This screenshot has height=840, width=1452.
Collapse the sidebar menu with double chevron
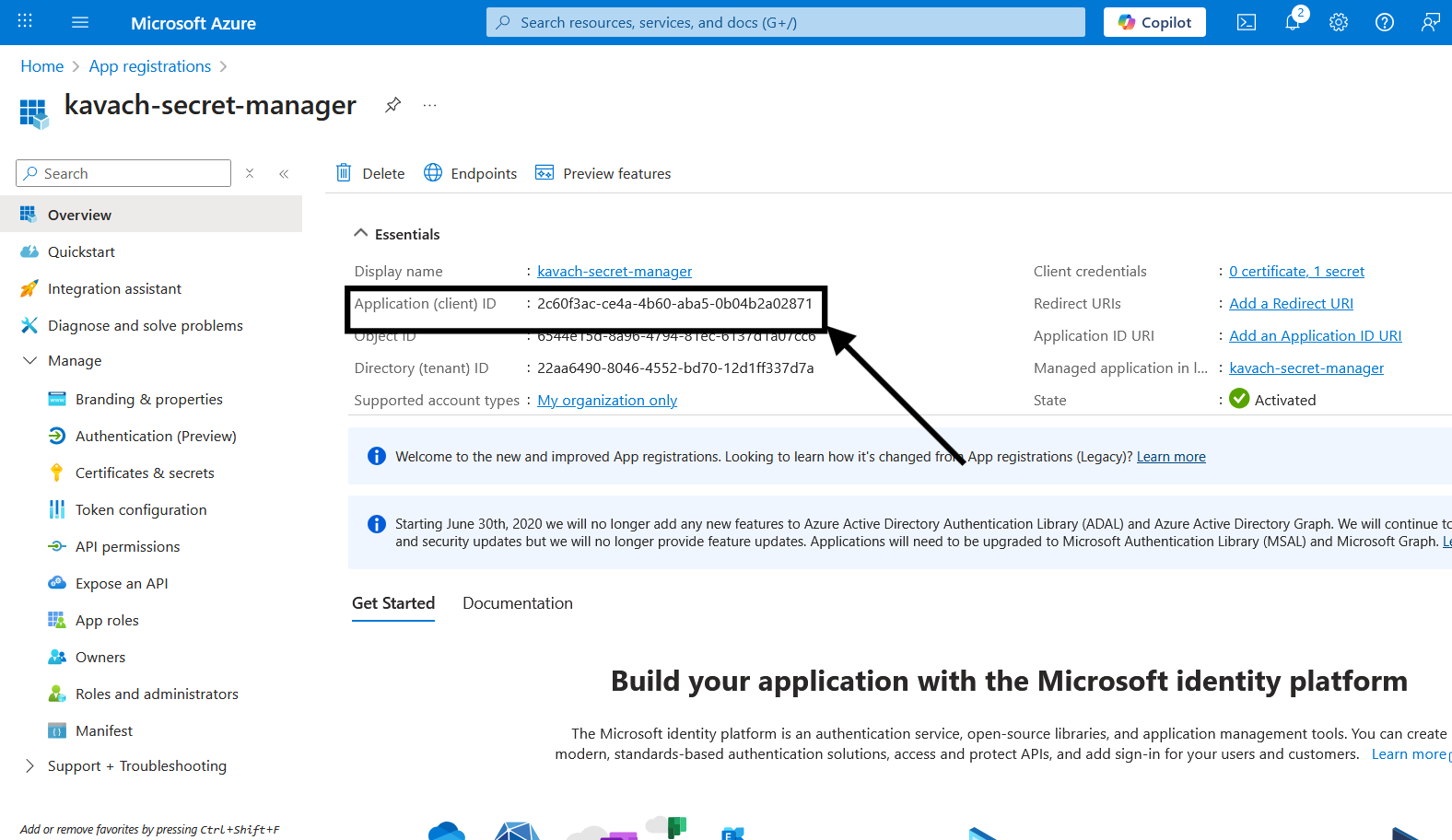tap(284, 173)
